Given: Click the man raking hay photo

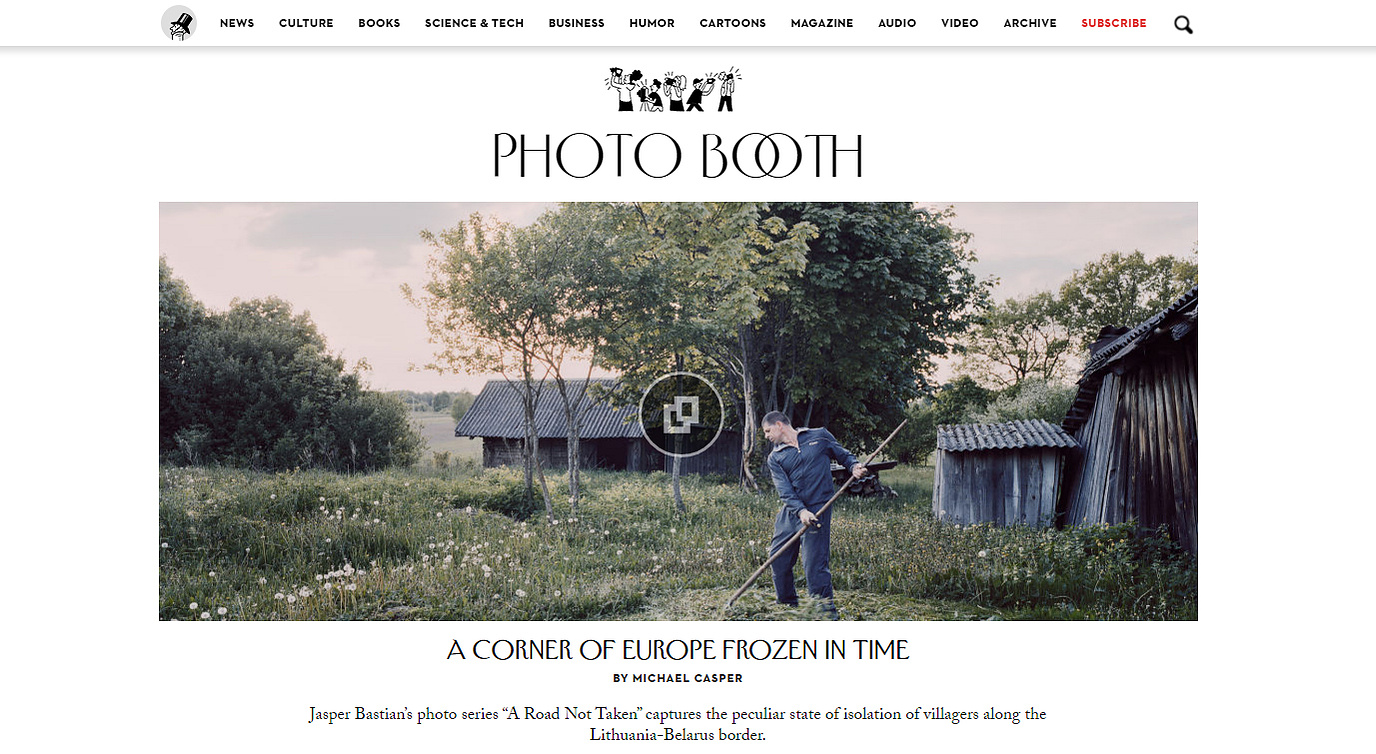Looking at the screenshot, I should 678,411.
